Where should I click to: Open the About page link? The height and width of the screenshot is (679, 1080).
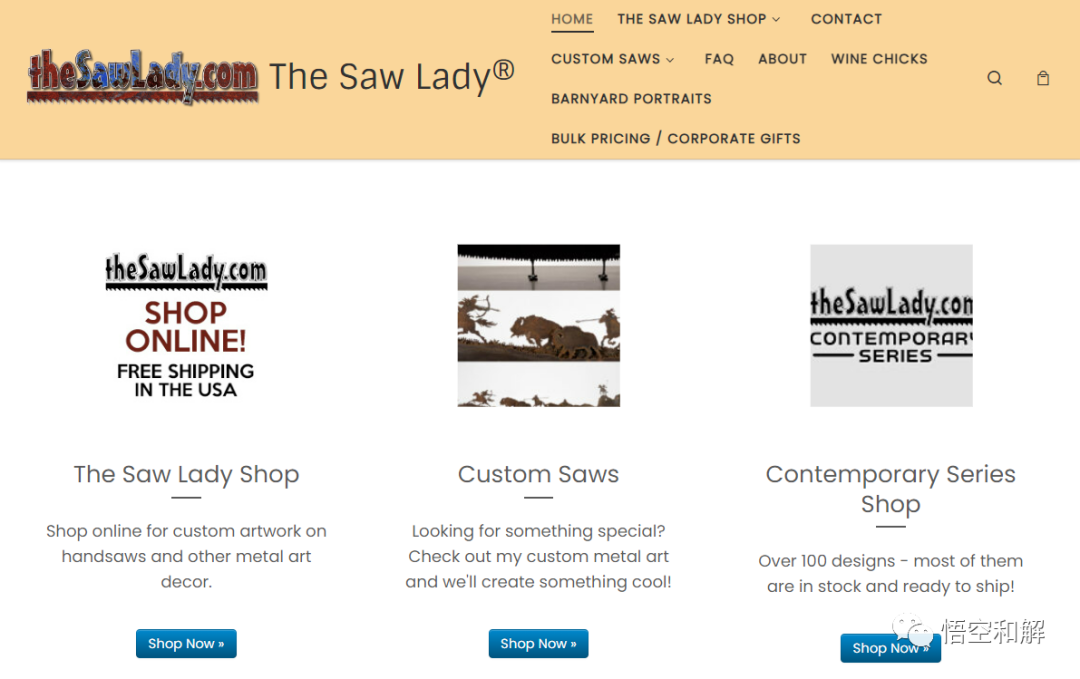click(782, 59)
